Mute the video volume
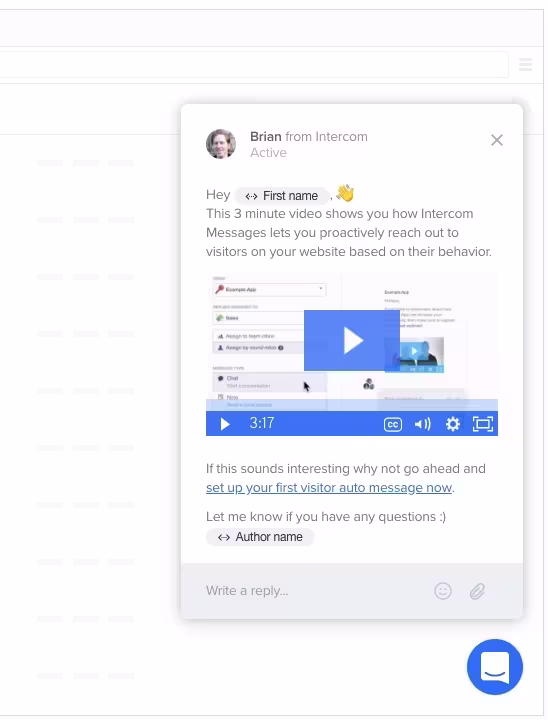Image resolution: width=548 pixels, height=720 pixels. point(423,424)
